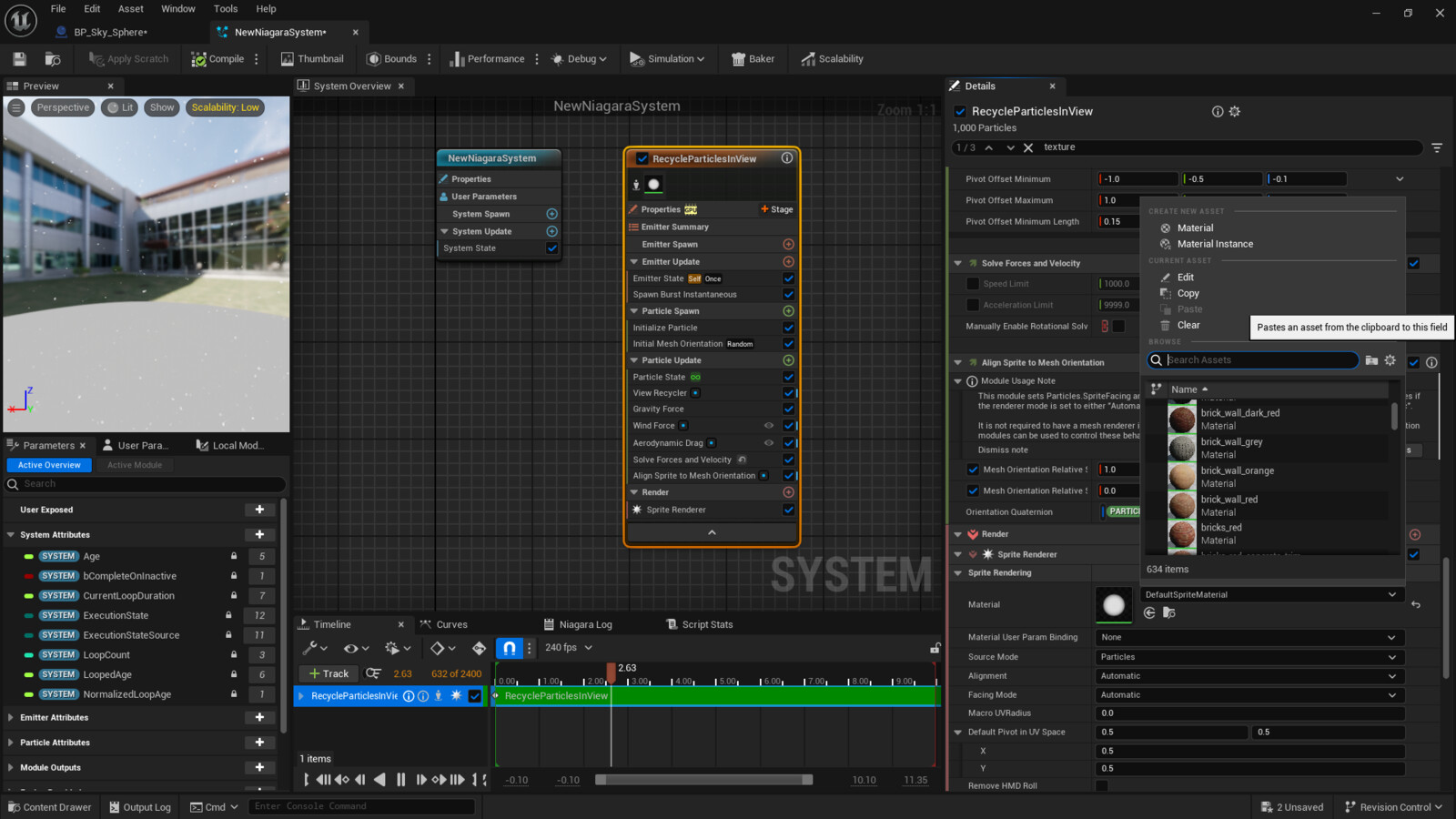Reset the Material property to default

pos(1416,604)
